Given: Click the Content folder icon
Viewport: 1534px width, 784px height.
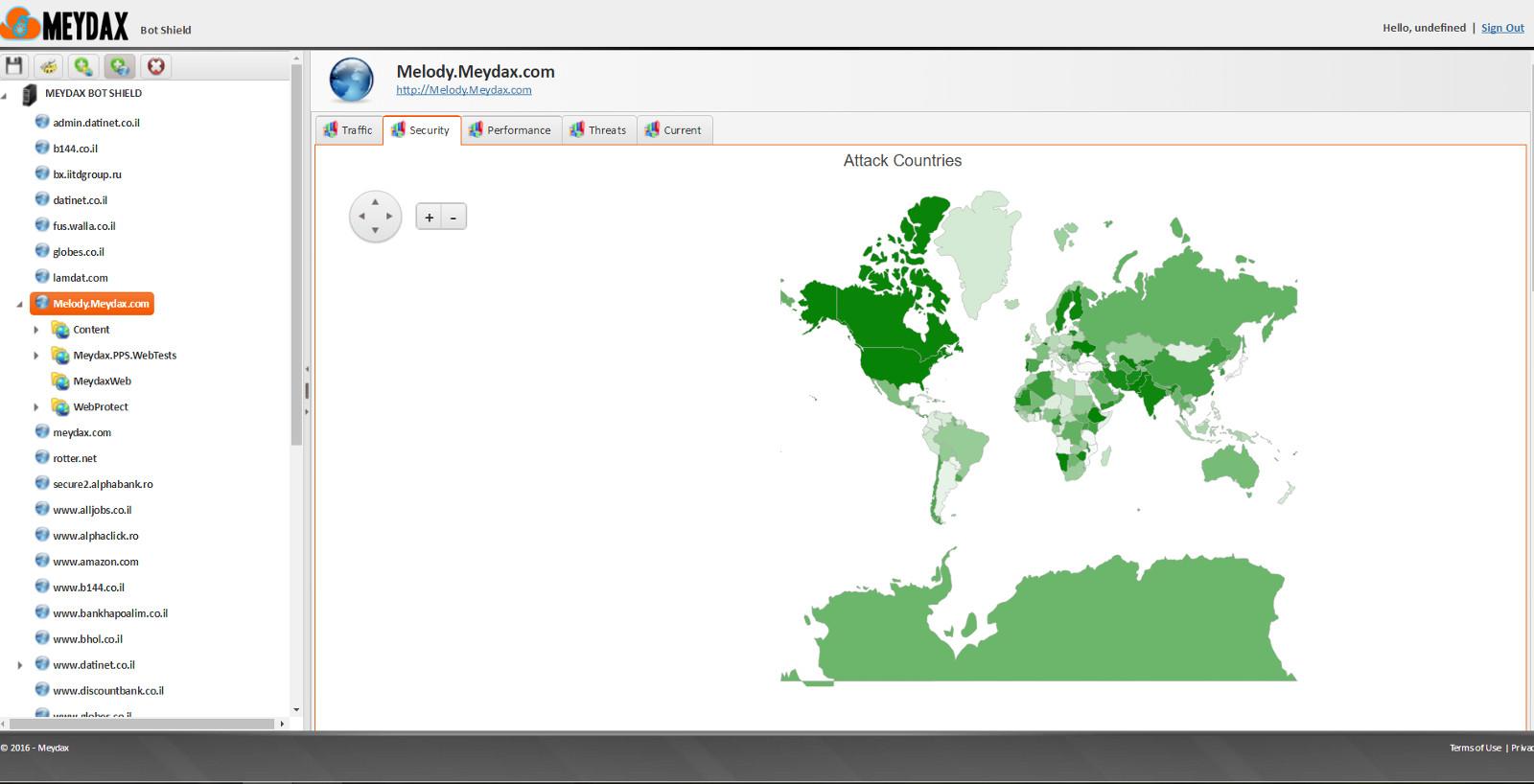Looking at the screenshot, I should point(60,330).
